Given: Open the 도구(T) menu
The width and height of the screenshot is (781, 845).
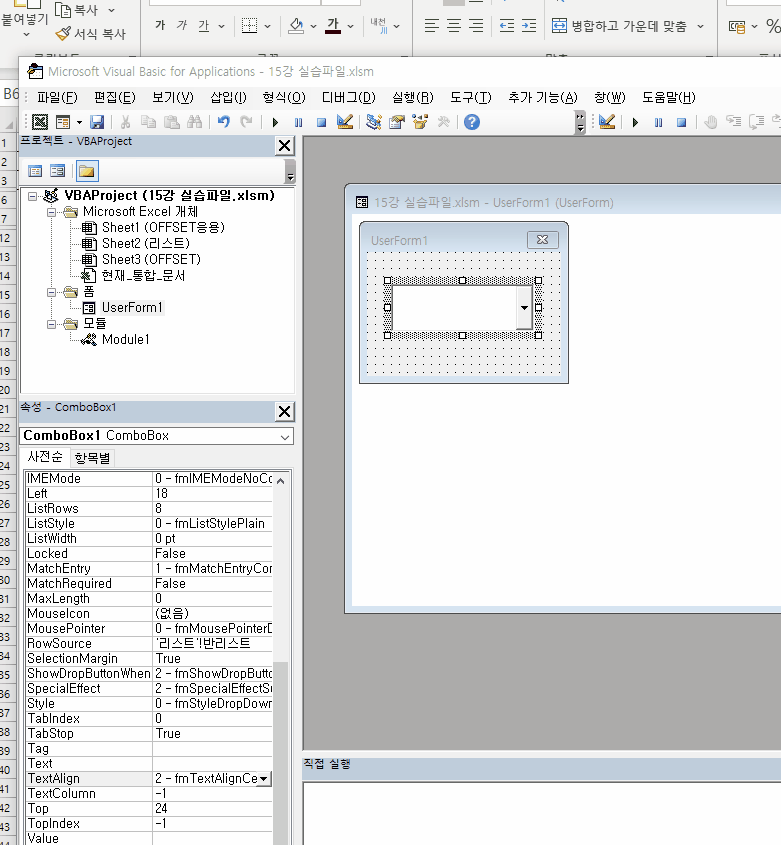Looking at the screenshot, I should [471, 98].
